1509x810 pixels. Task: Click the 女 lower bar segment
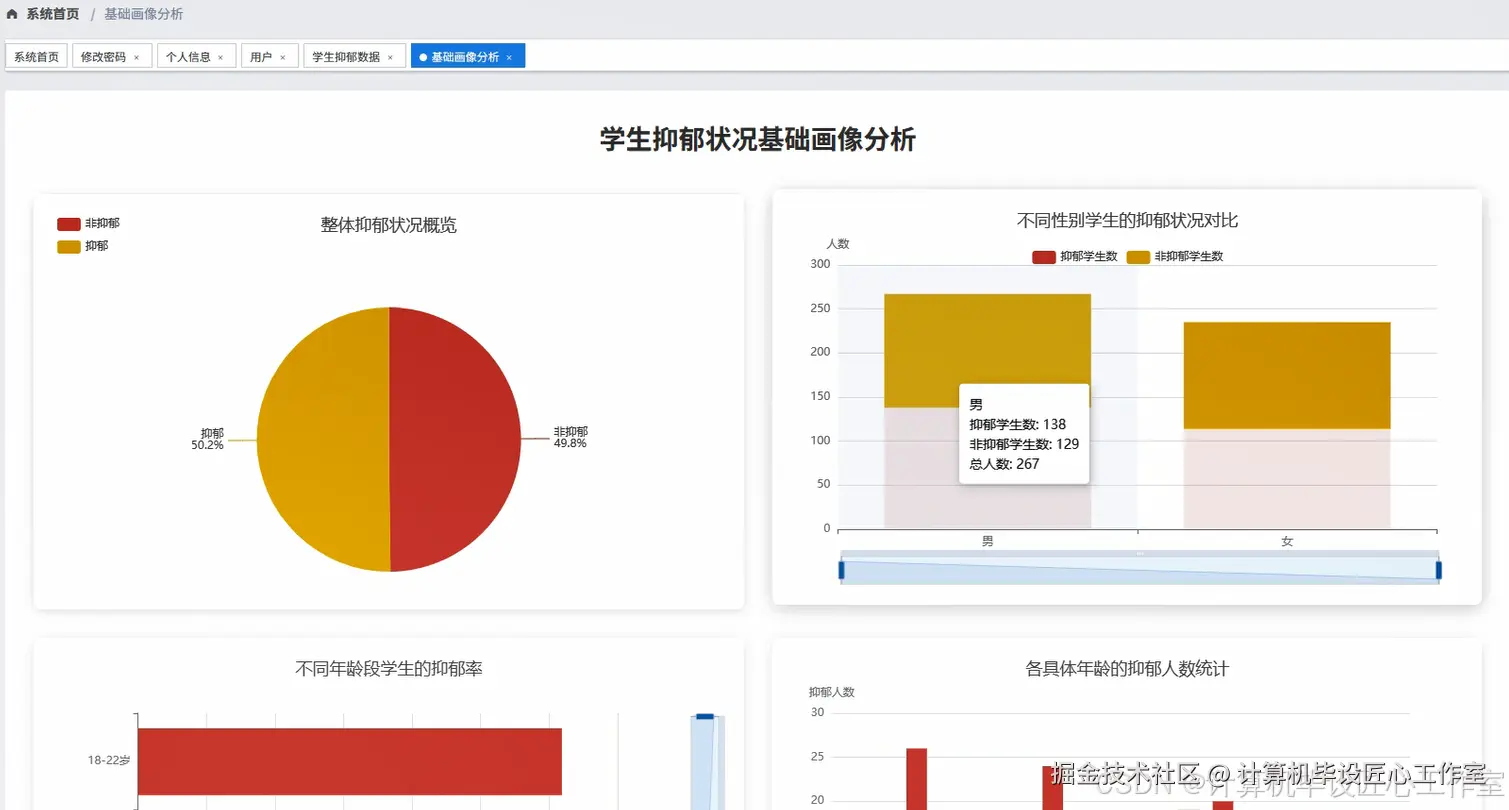pos(1287,478)
